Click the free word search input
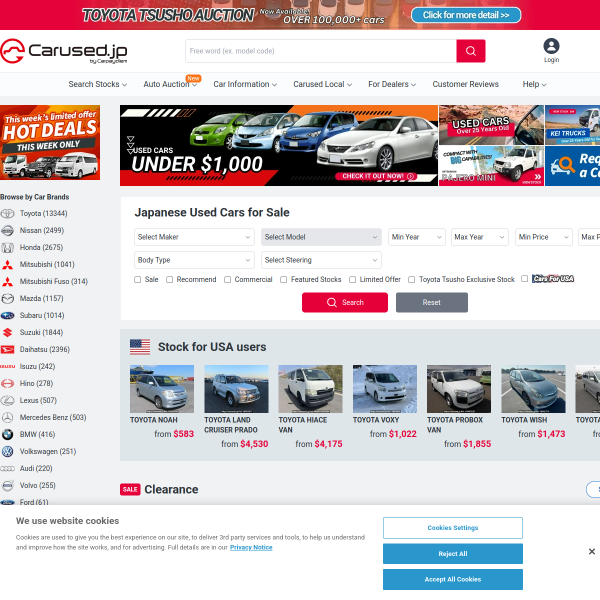 [x=321, y=51]
